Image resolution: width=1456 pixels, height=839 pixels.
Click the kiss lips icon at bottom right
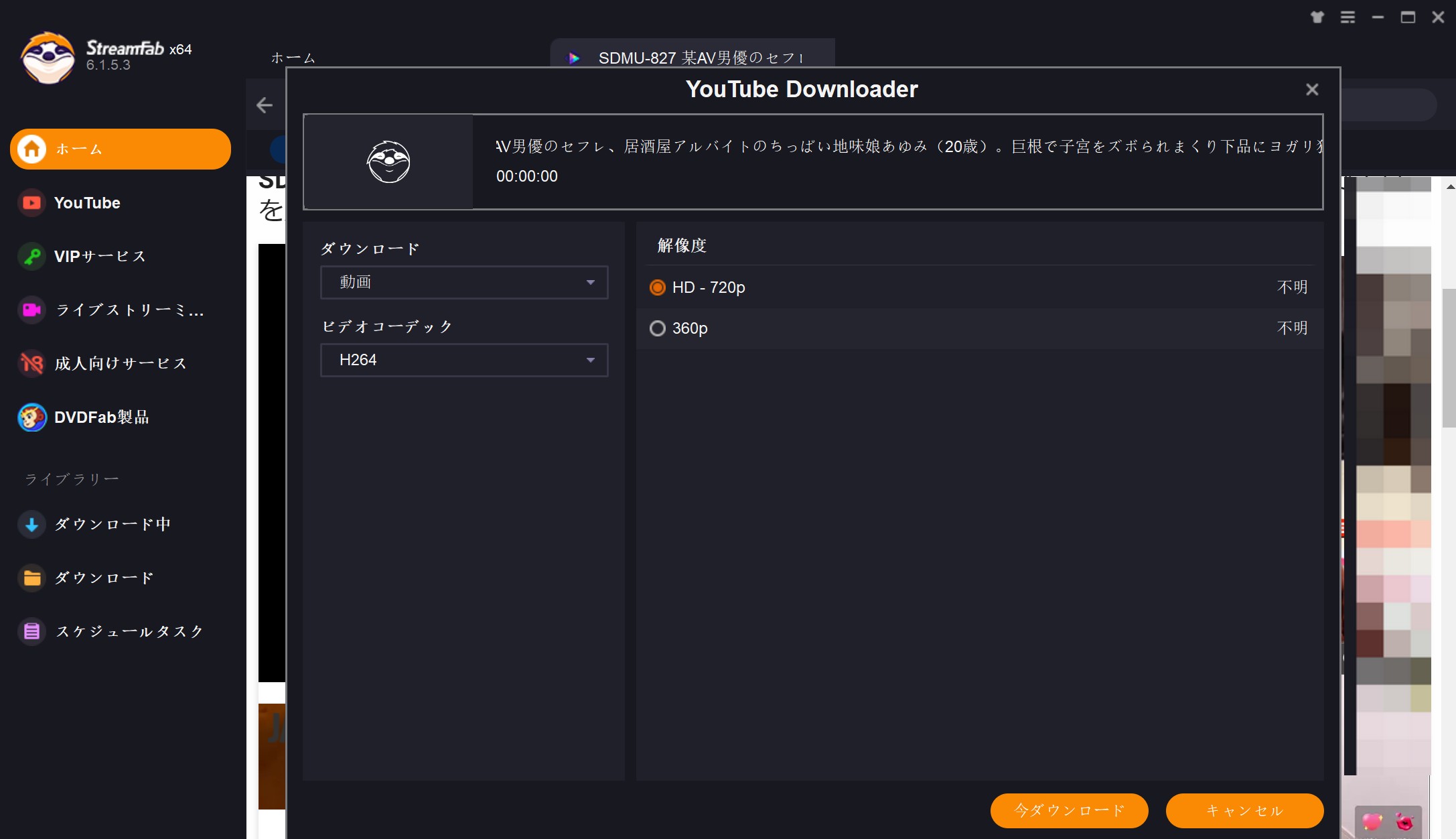tap(1404, 820)
